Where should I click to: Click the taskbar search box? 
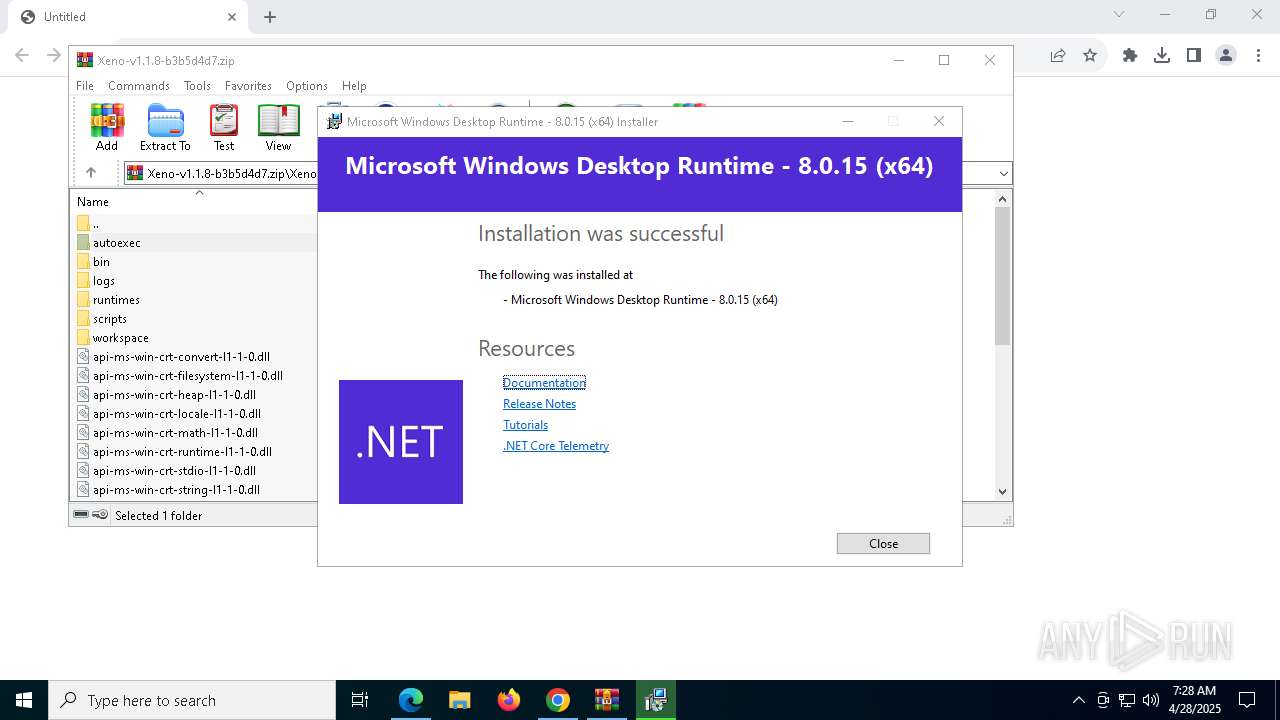[192, 700]
